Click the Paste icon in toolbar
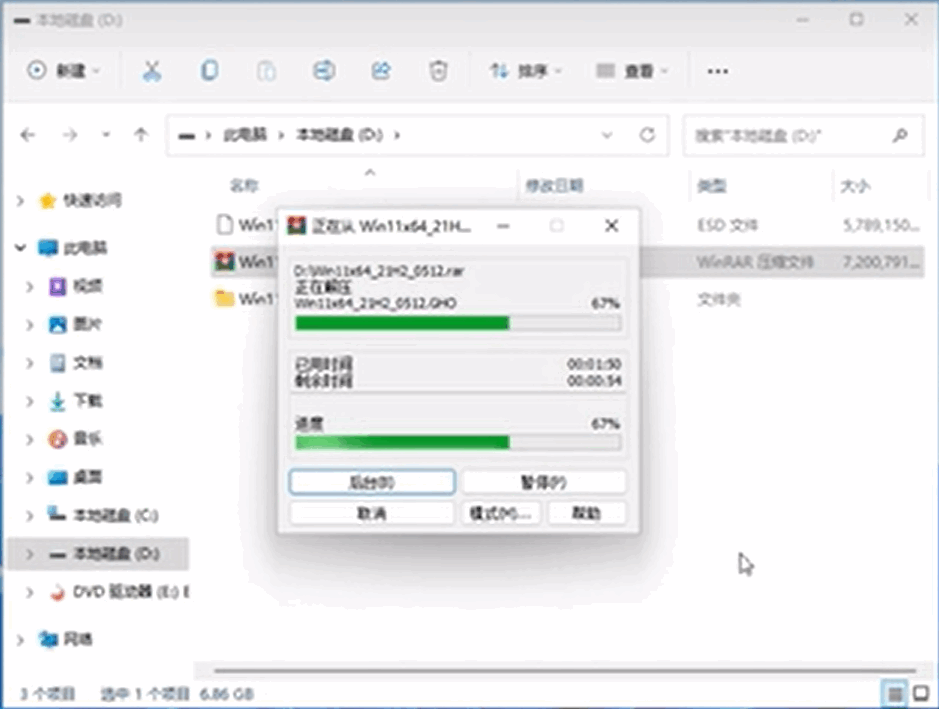939x709 pixels. [266, 71]
